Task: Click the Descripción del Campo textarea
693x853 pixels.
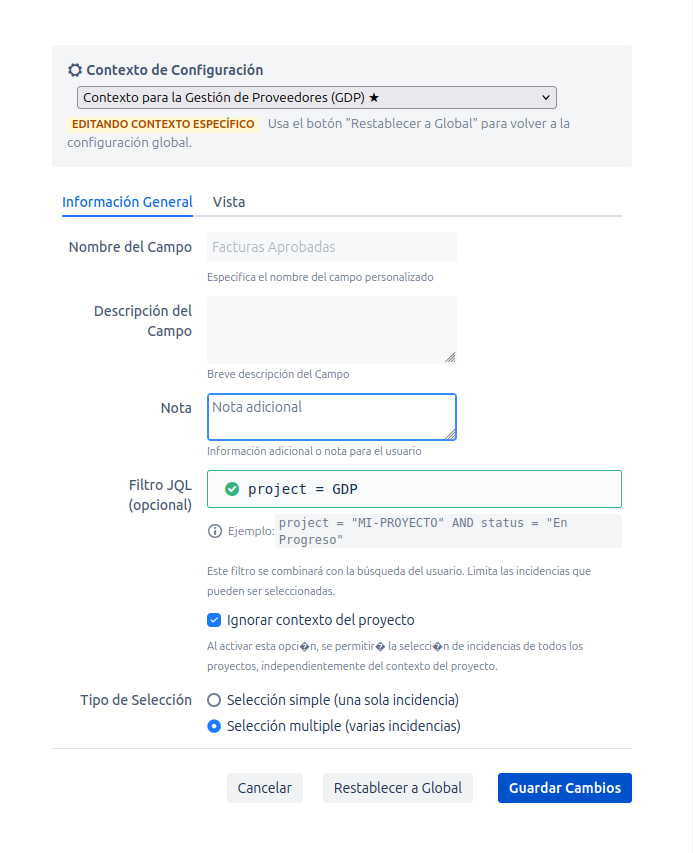Action: point(331,329)
